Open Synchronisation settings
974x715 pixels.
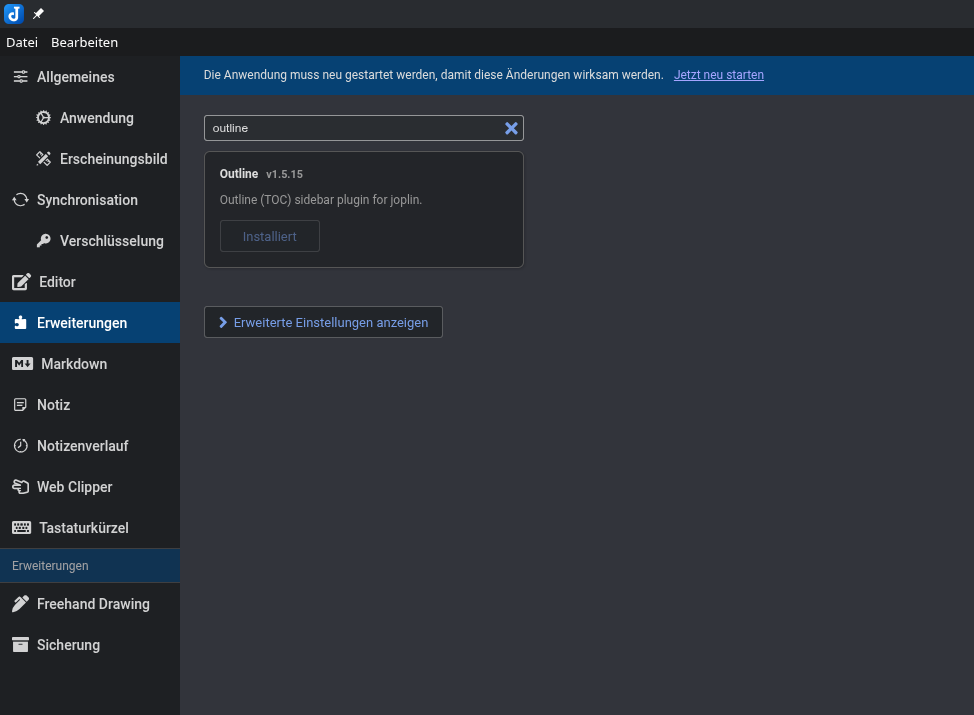pyautogui.click(x=90, y=199)
